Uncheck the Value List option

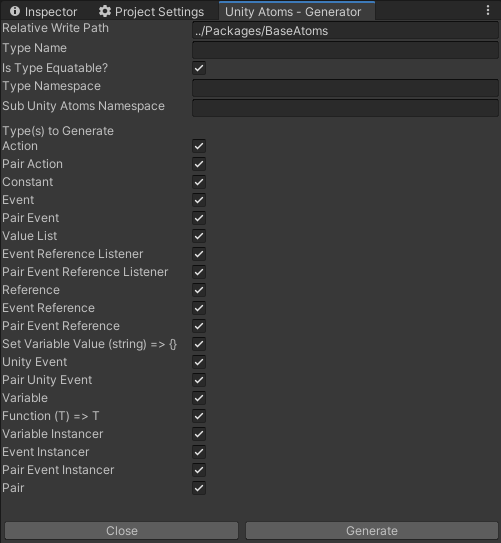coord(199,236)
